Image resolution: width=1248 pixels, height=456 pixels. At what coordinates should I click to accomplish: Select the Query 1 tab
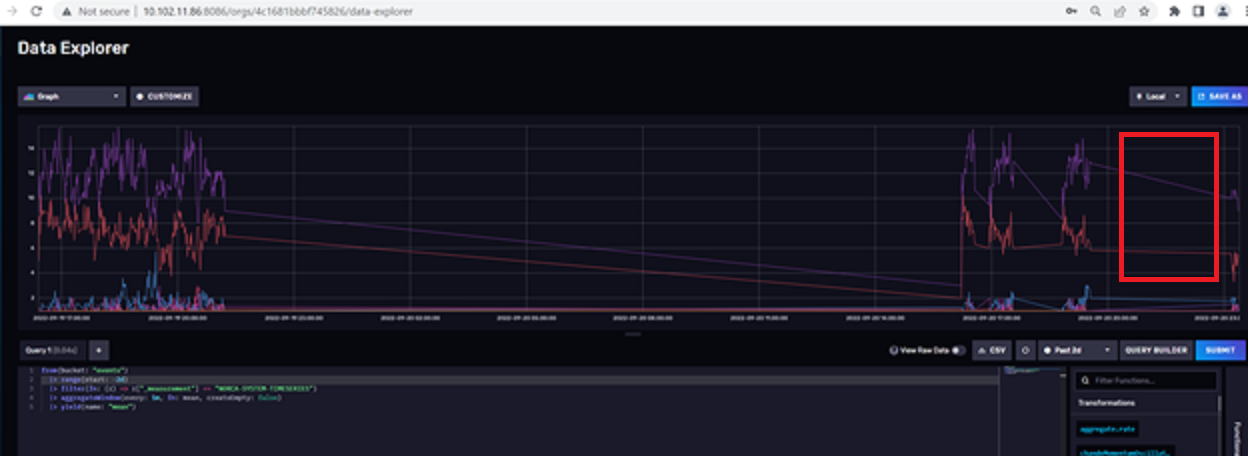pos(51,350)
